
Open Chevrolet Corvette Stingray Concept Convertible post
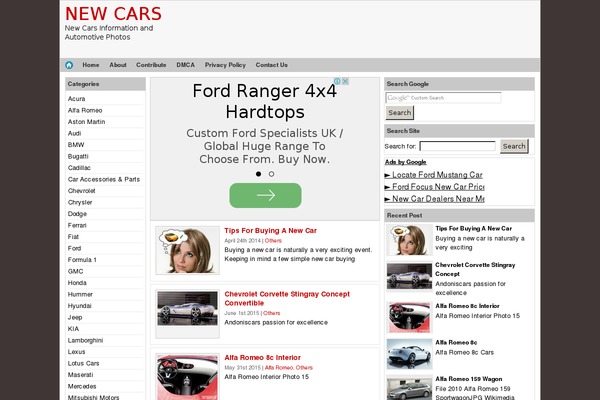coord(287,299)
